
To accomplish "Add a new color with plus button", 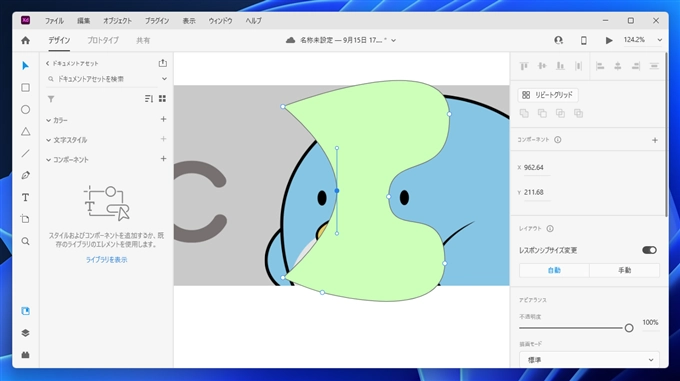I will [163, 119].
